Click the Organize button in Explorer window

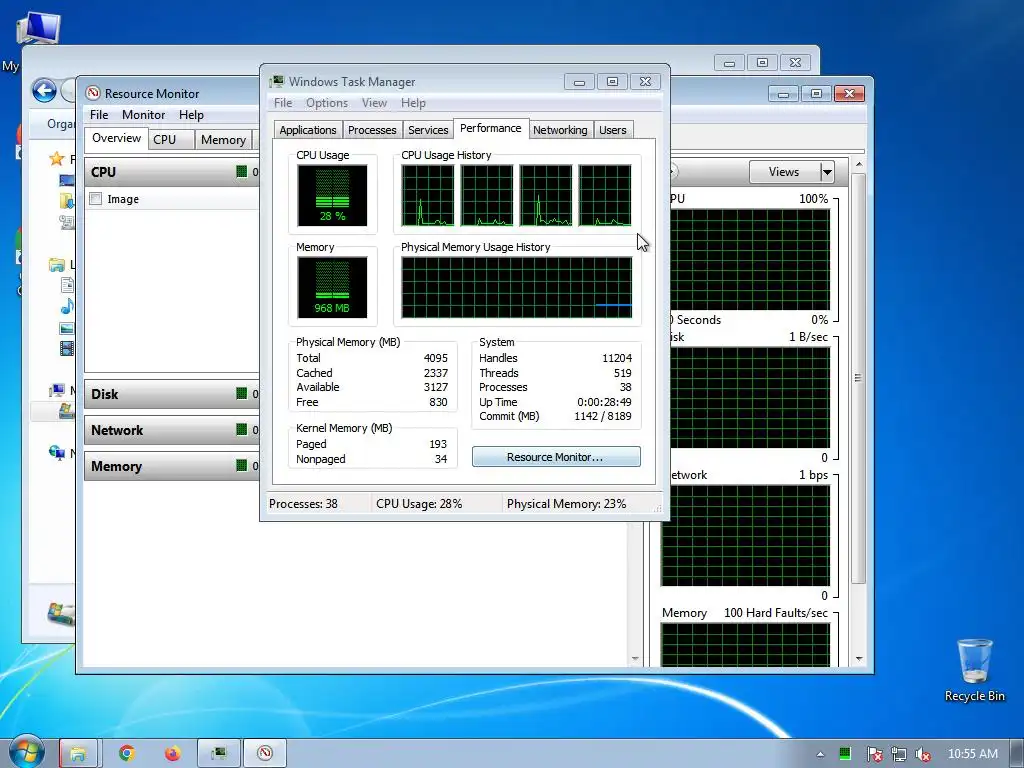coord(60,123)
